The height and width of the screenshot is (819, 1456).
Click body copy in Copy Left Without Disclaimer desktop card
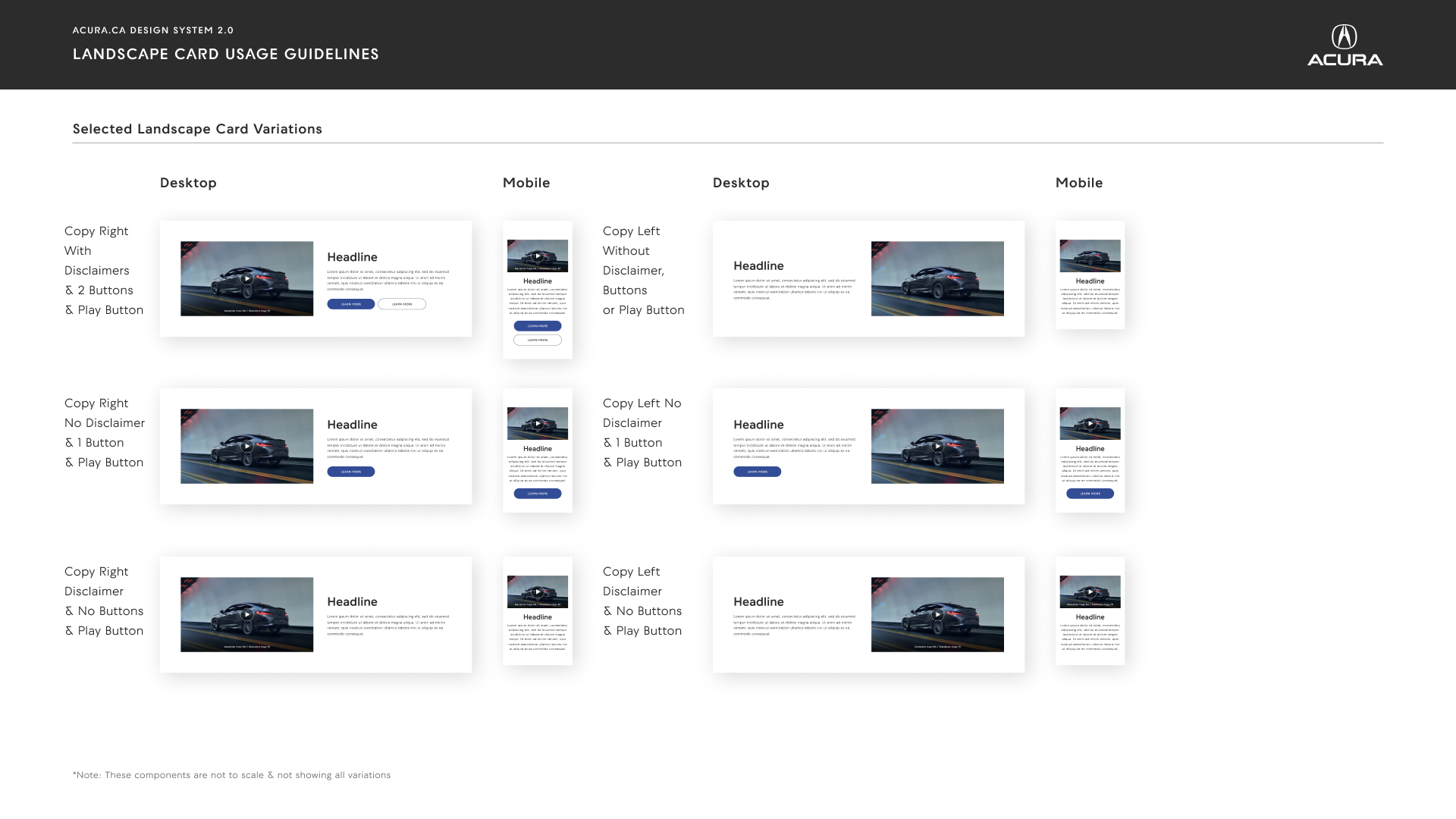point(794,289)
